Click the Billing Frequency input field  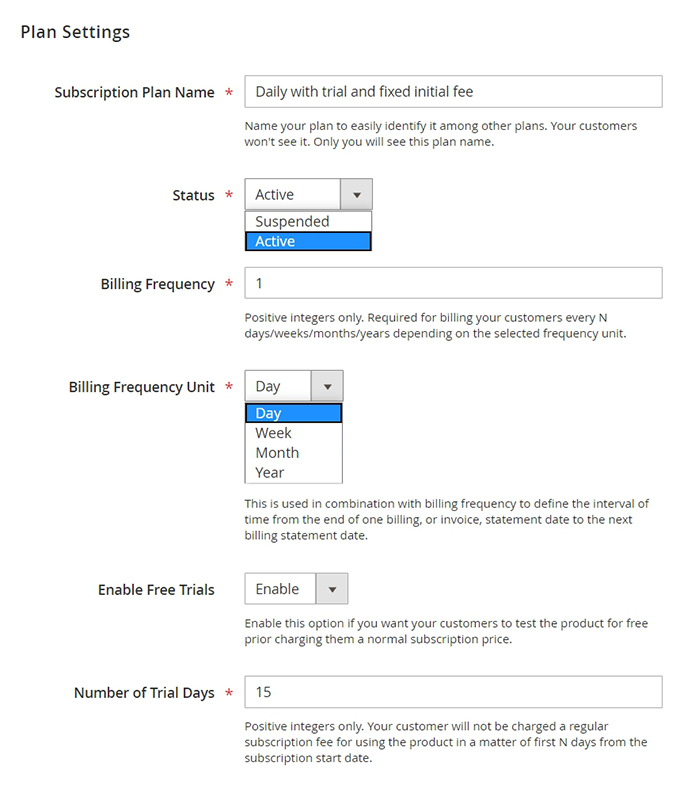453,283
